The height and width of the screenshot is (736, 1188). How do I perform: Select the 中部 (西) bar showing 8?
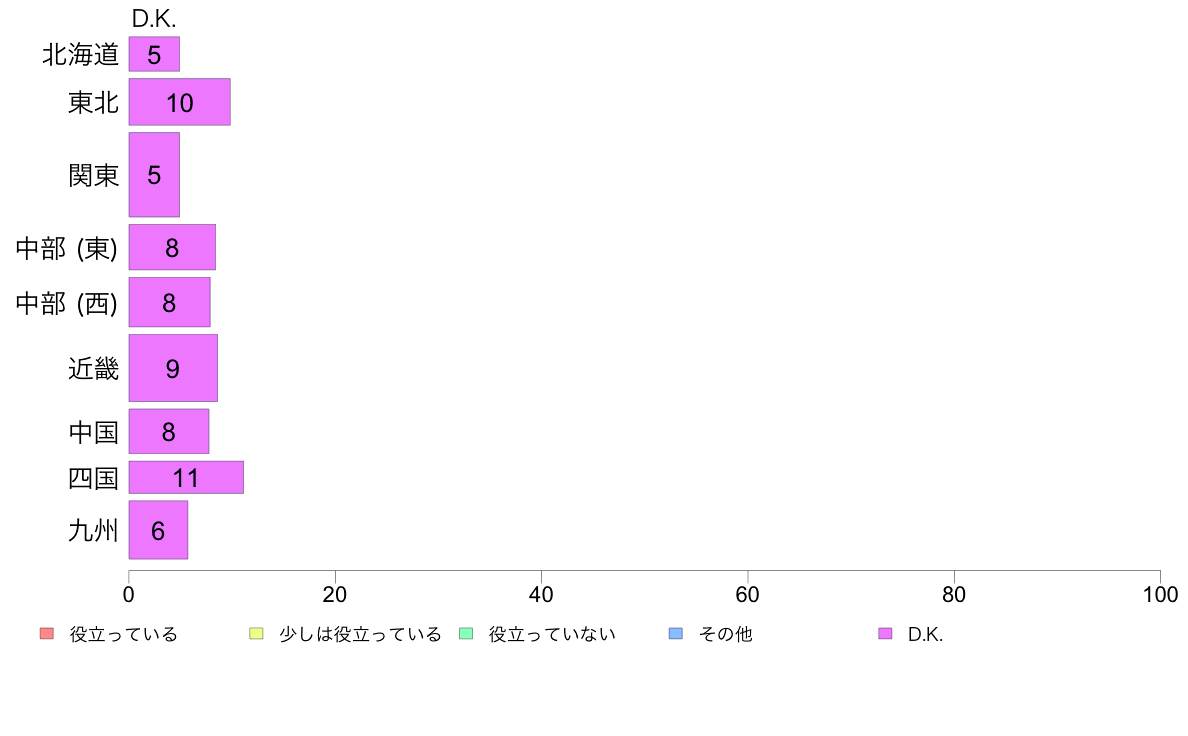coord(169,302)
